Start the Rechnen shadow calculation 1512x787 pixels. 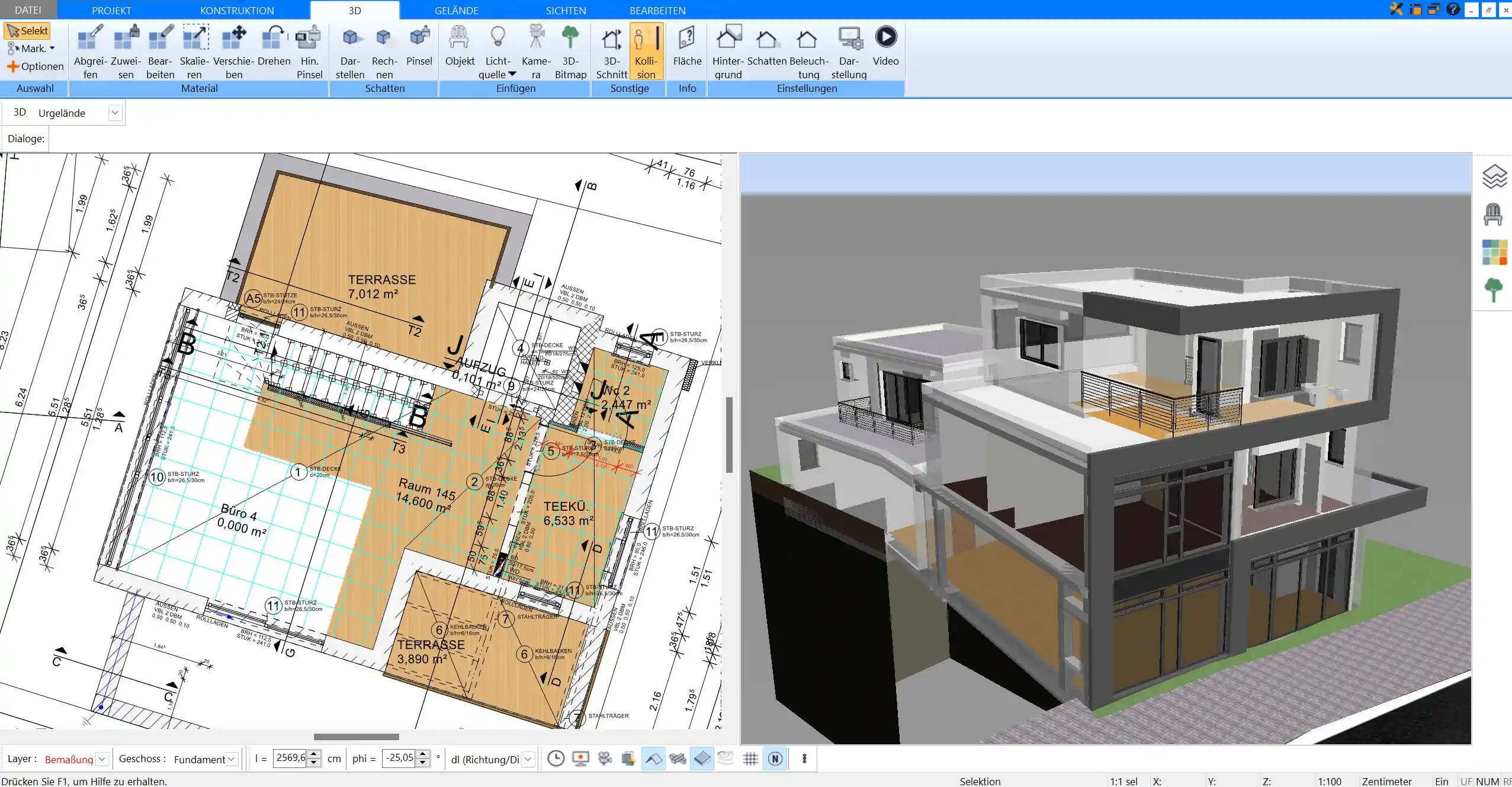pyautogui.click(x=384, y=52)
